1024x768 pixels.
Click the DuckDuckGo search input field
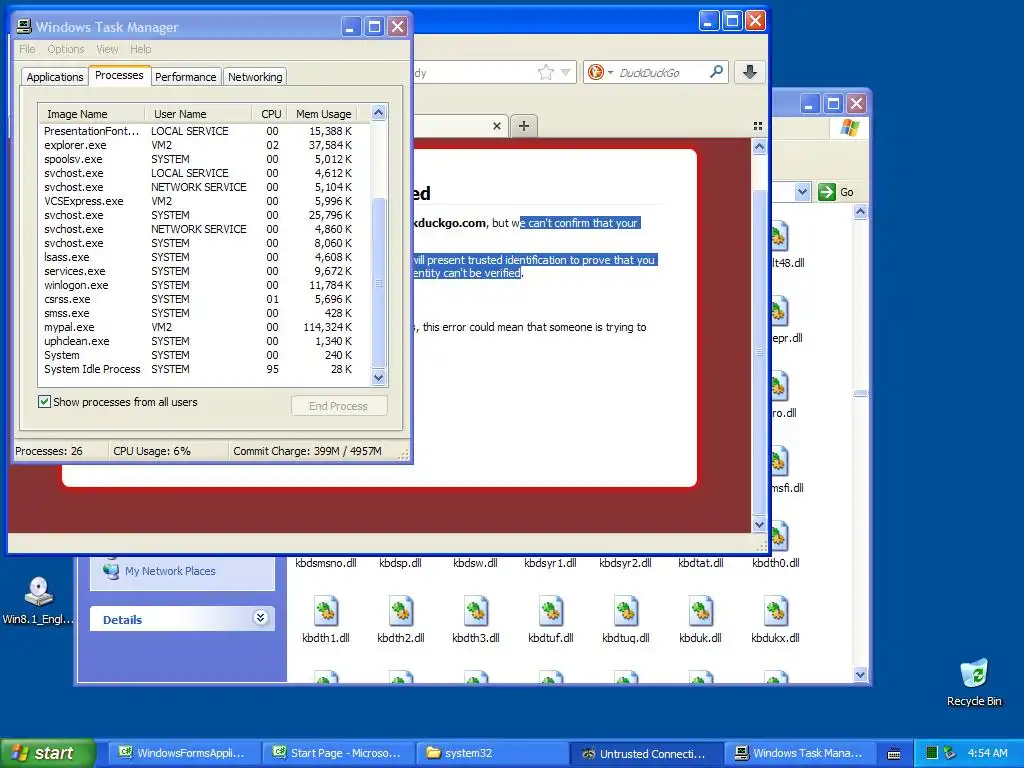pyautogui.click(x=662, y=72)
